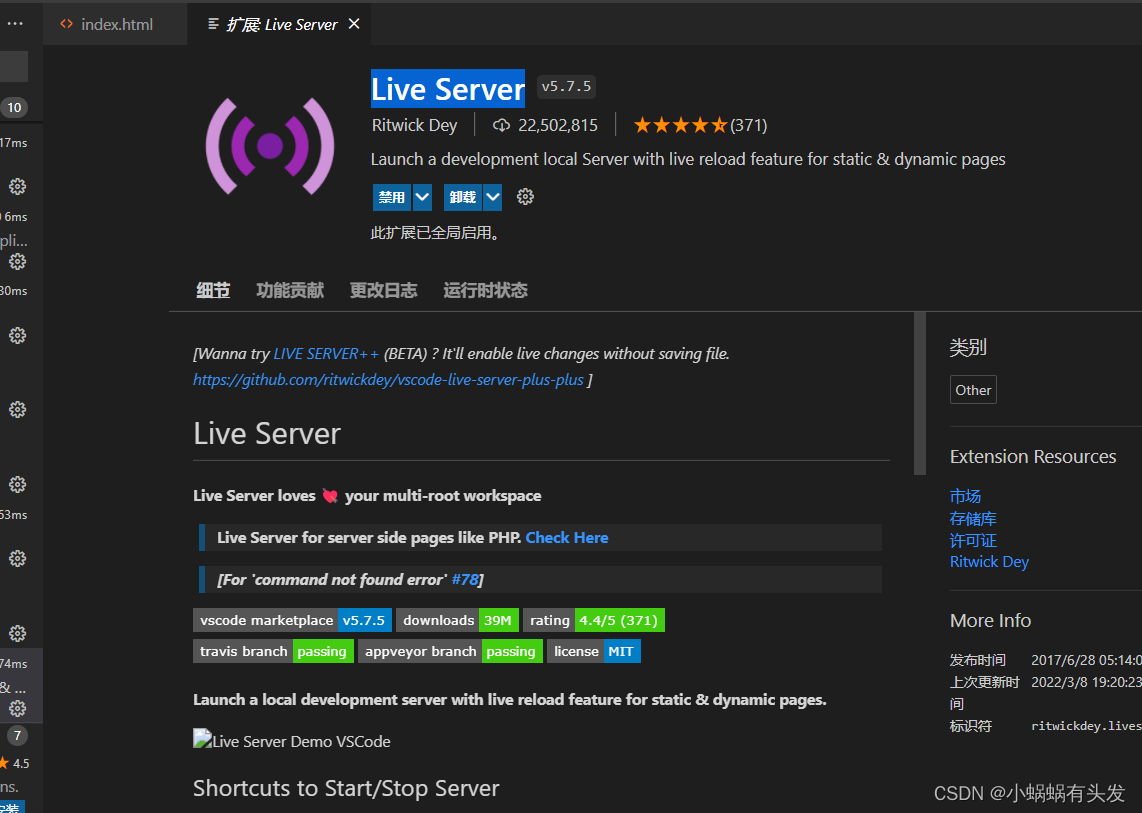Click the cloud download-count icon
Image resolution: width=1142 pixels, height=813 pixels.
501,124
